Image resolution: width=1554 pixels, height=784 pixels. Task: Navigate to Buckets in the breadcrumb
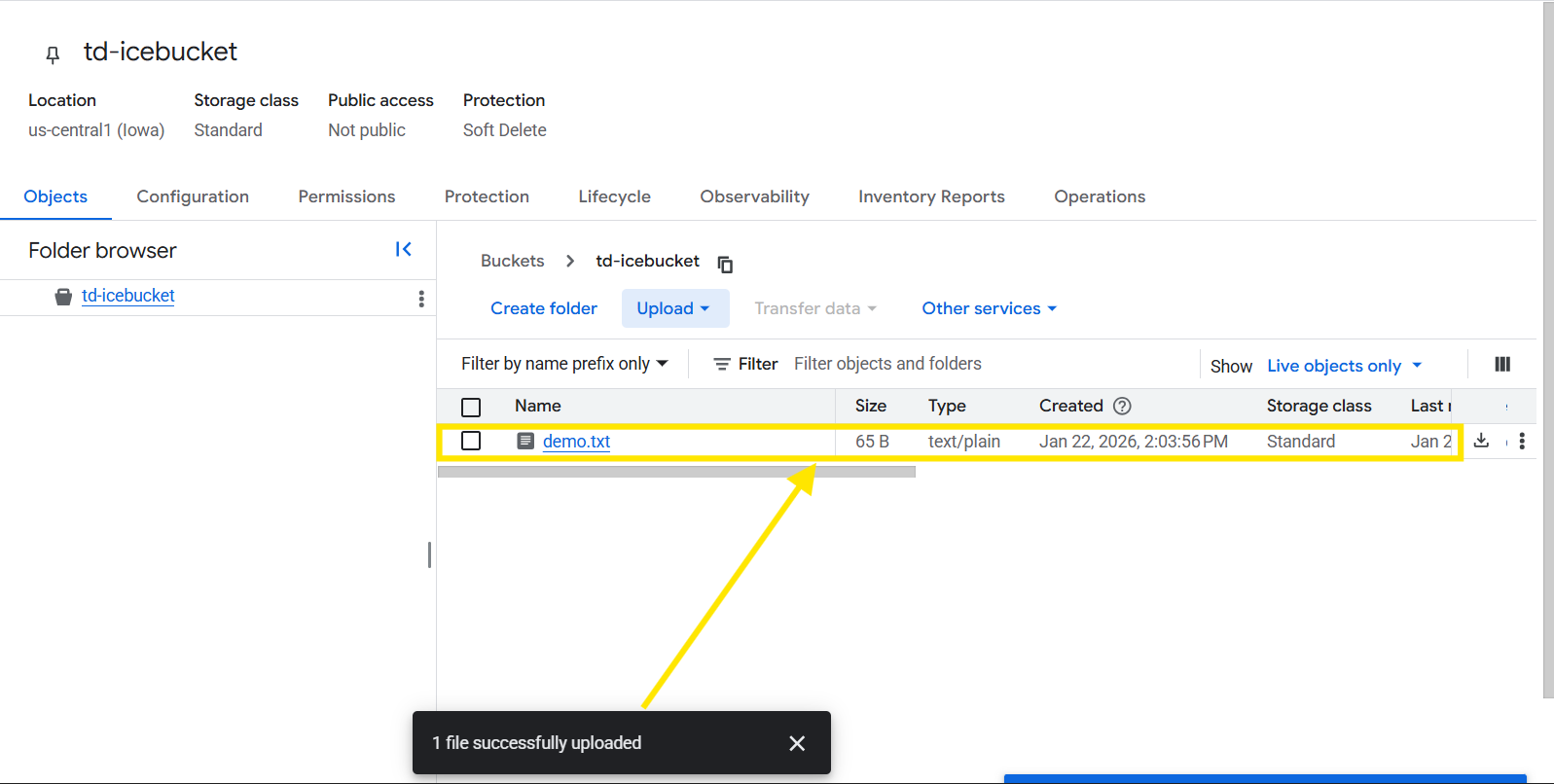click(513, 261)
